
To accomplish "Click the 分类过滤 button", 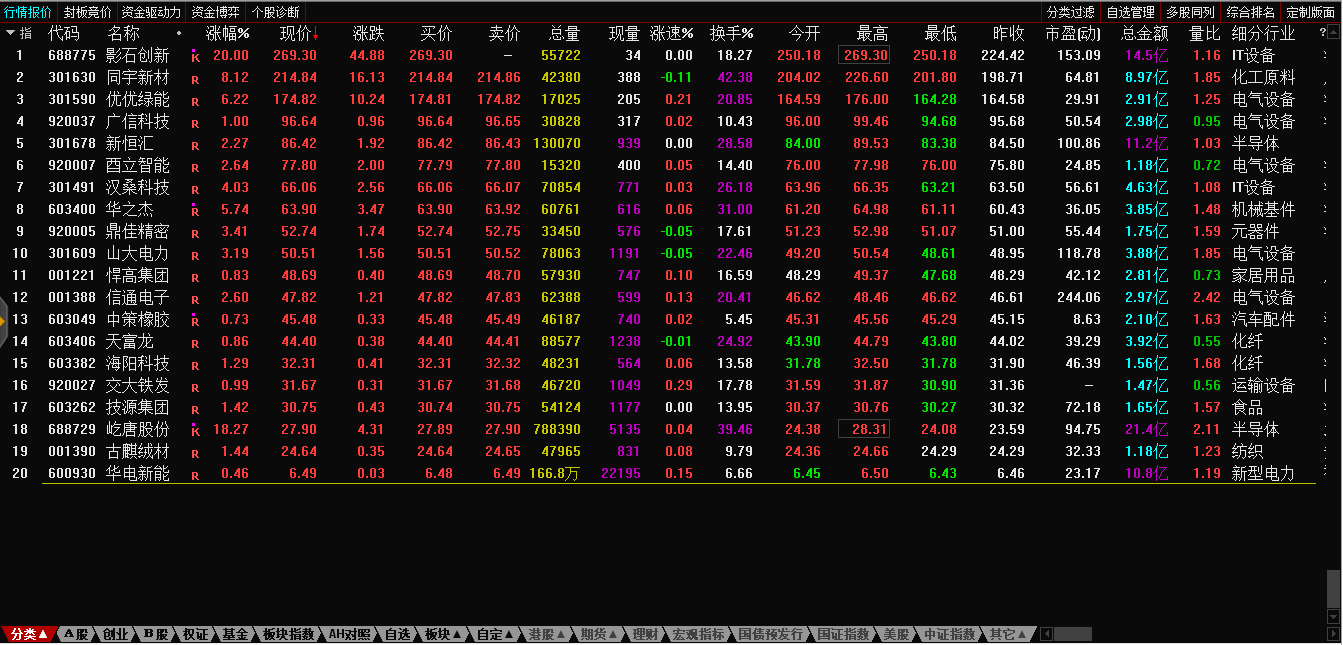I will tap(1071, 12).
